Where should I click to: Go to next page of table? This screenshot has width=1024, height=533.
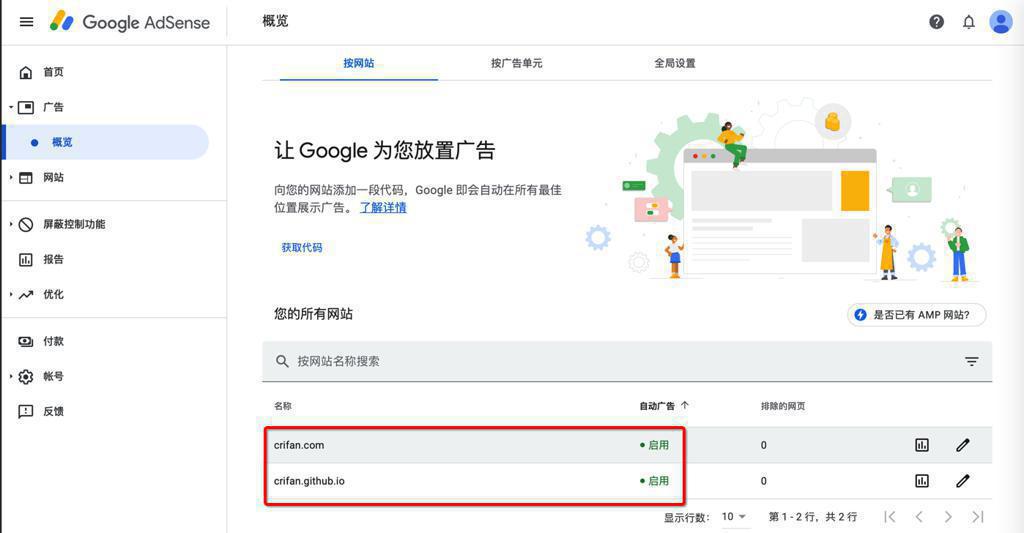(x=948, y=517)
